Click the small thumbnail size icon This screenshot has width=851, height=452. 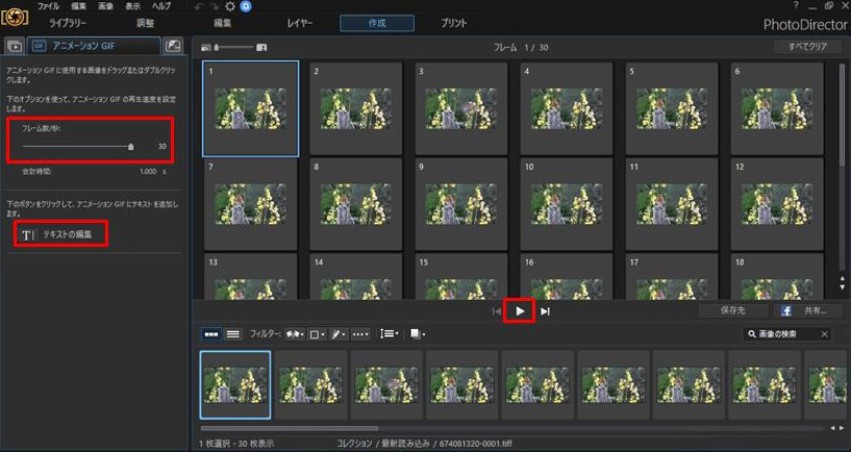206,48
